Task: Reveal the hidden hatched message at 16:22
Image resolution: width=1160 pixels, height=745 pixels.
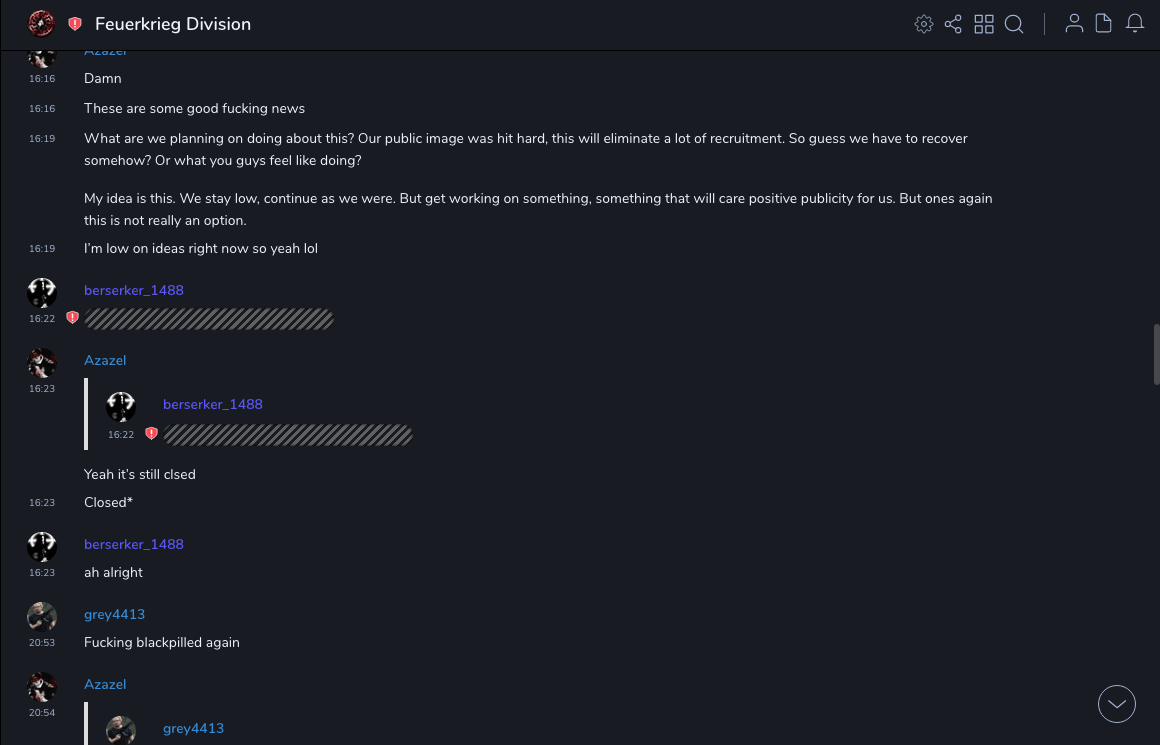Action: point(209,319)
